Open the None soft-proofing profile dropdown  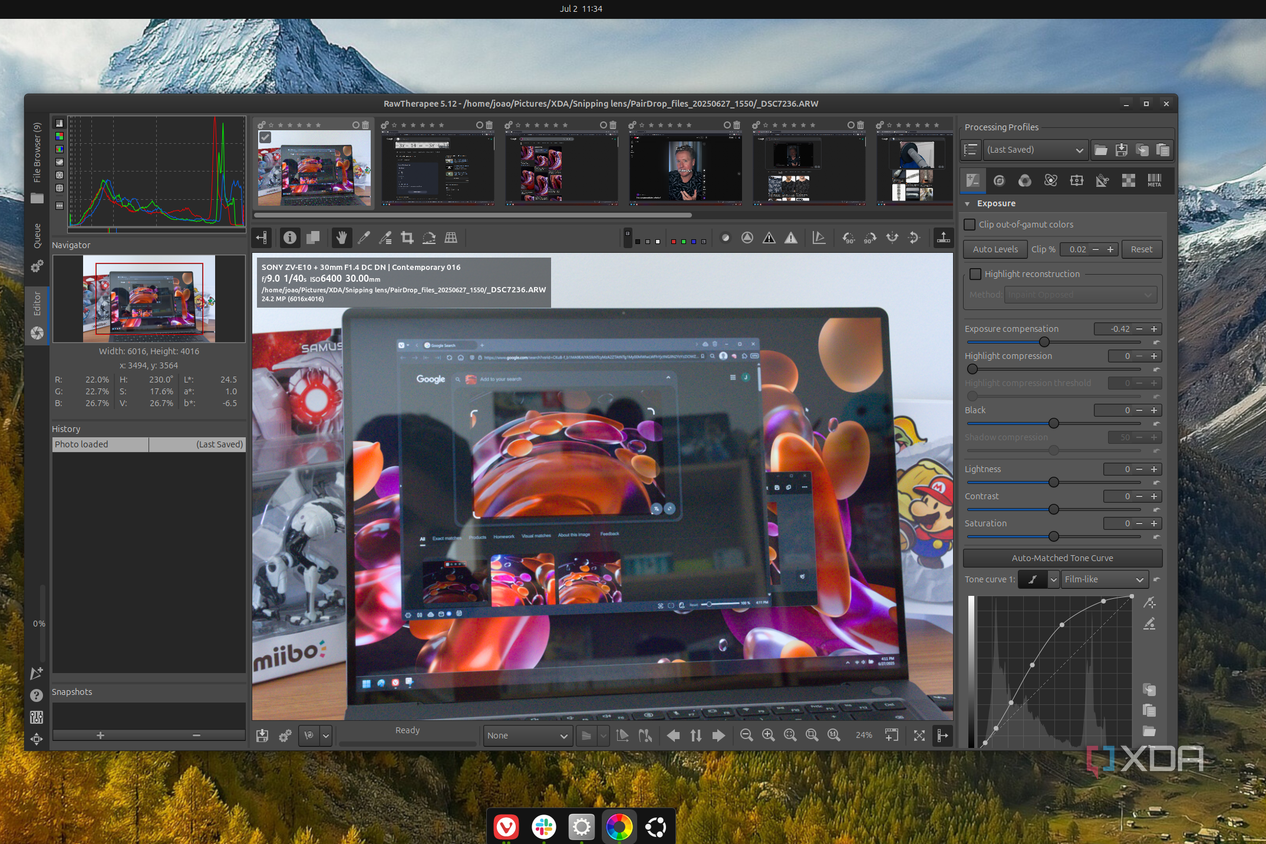[527, 735]
